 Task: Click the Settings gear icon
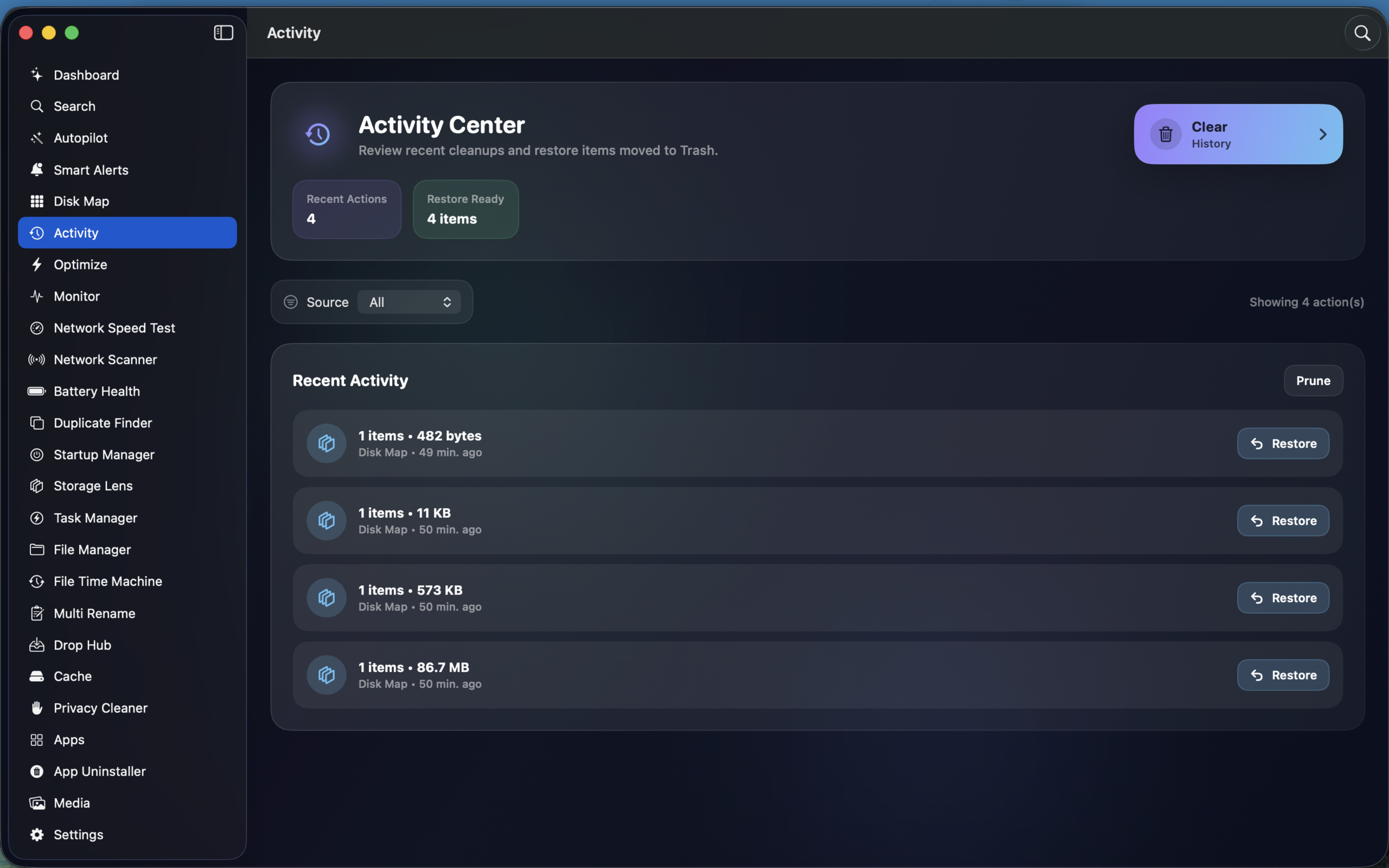coord(37,834)
